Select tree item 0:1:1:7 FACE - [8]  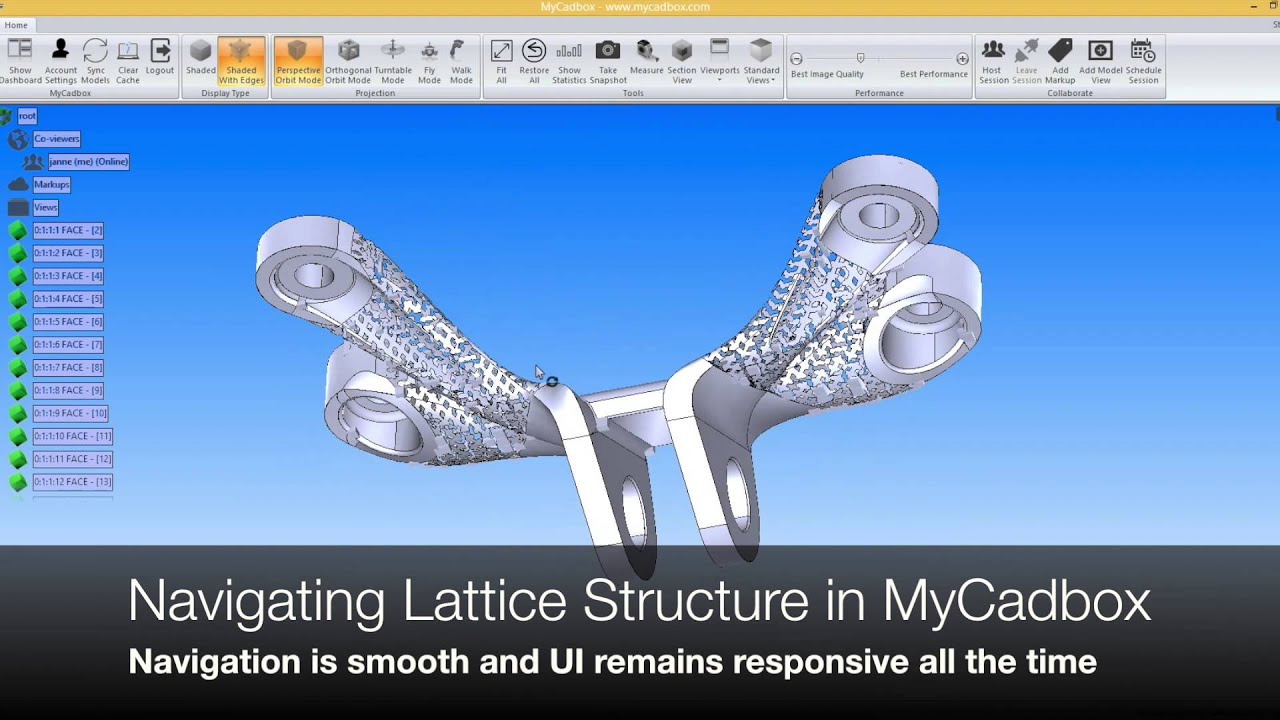pos(68,368)
